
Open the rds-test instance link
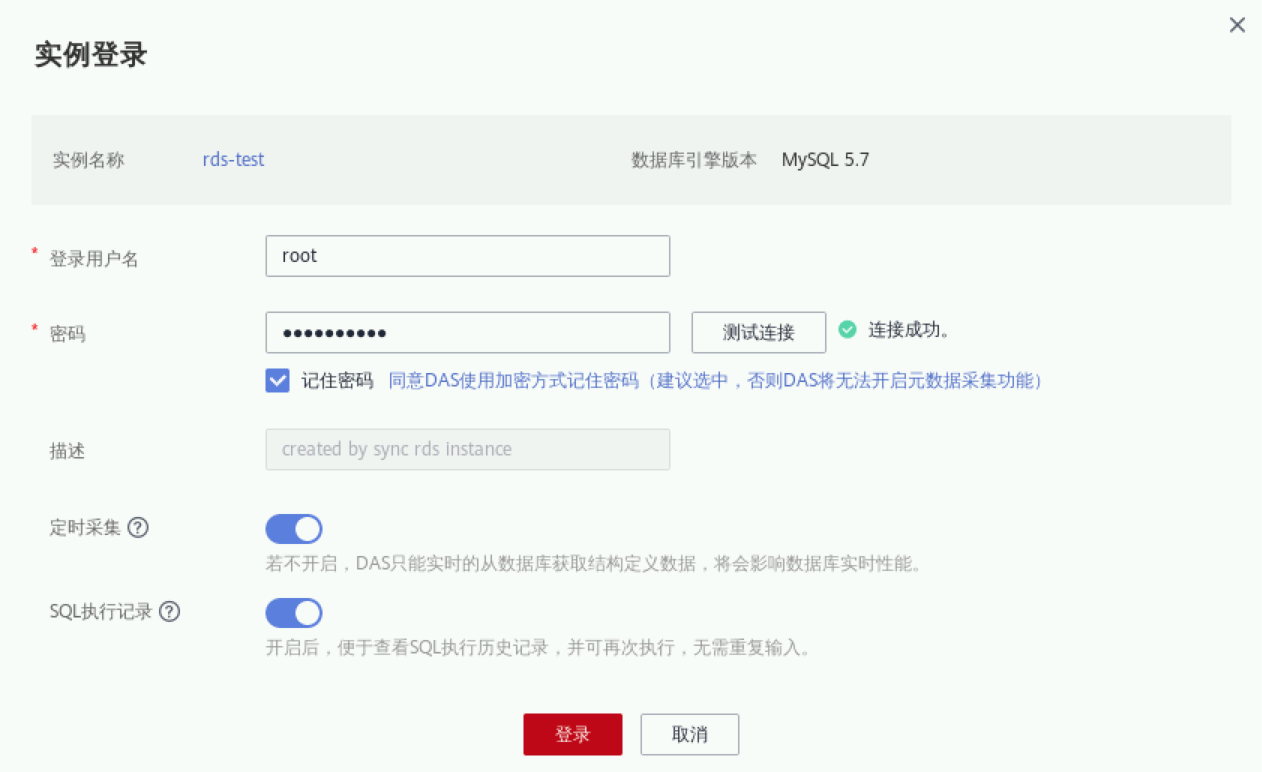(x=233, y=159)
